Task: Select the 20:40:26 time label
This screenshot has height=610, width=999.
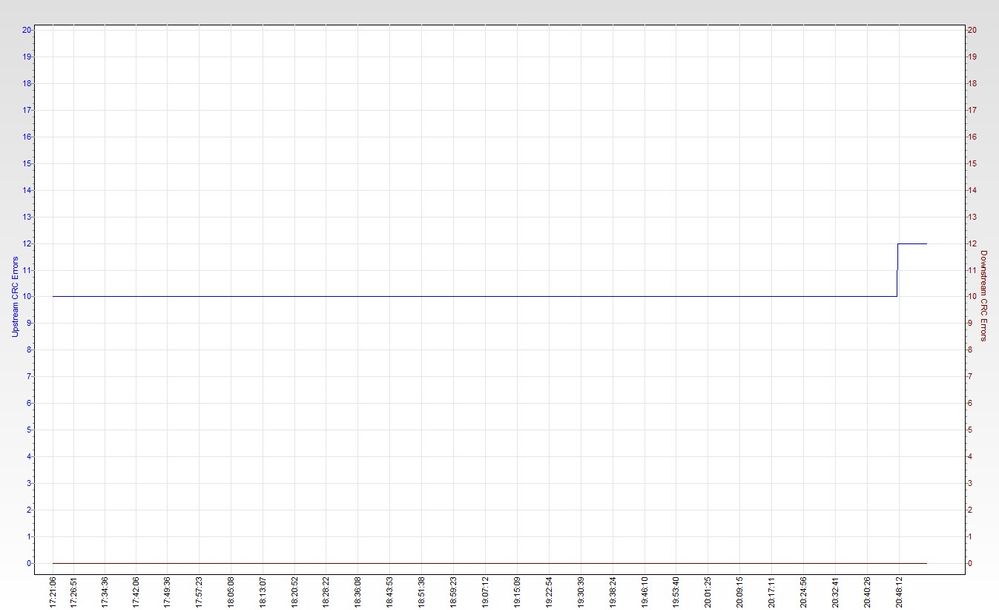Action: [x=867, y=593]
